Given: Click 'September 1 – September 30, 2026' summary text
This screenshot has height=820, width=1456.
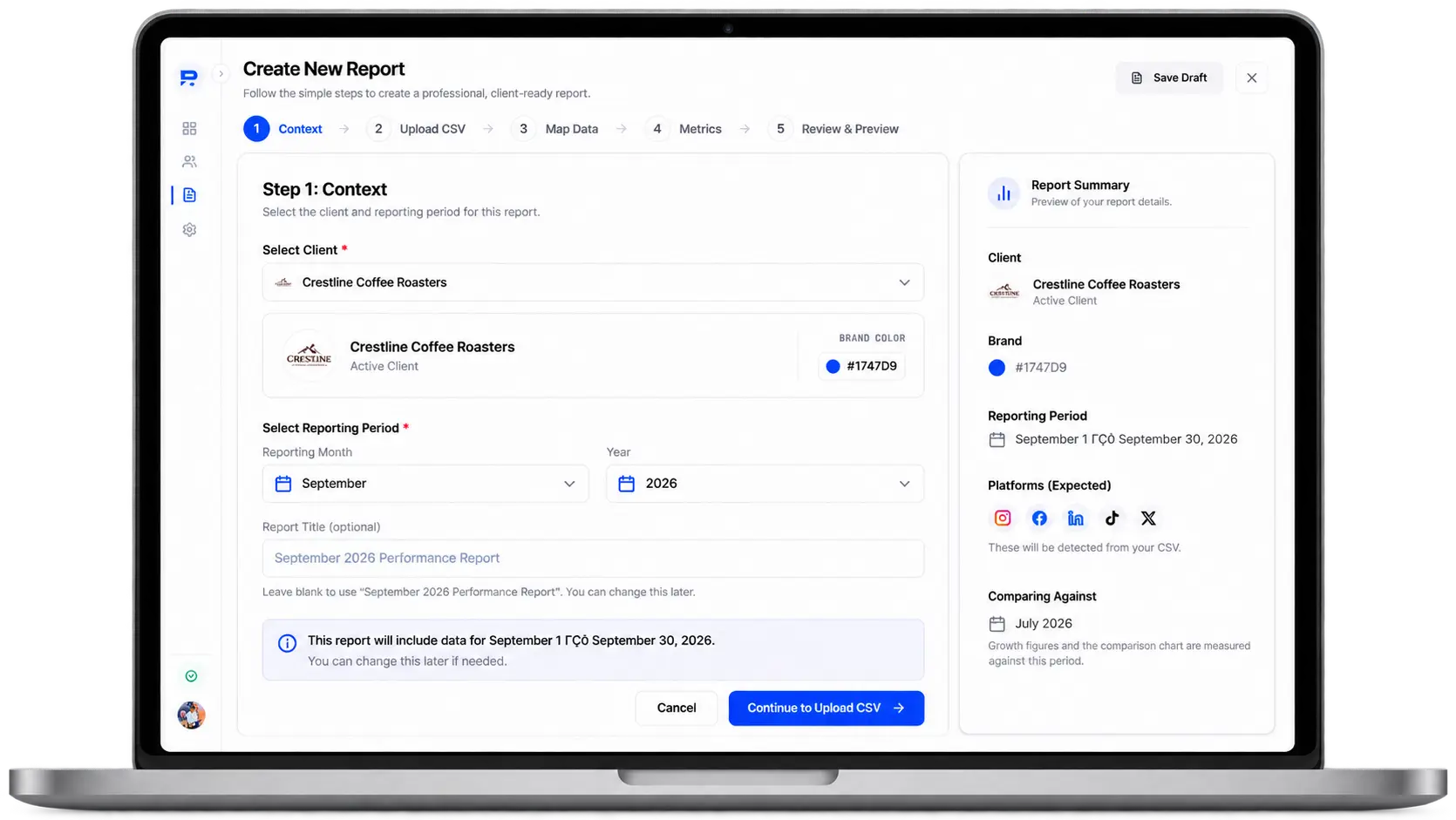Looking at the screenshot, I should point(1126,440).
